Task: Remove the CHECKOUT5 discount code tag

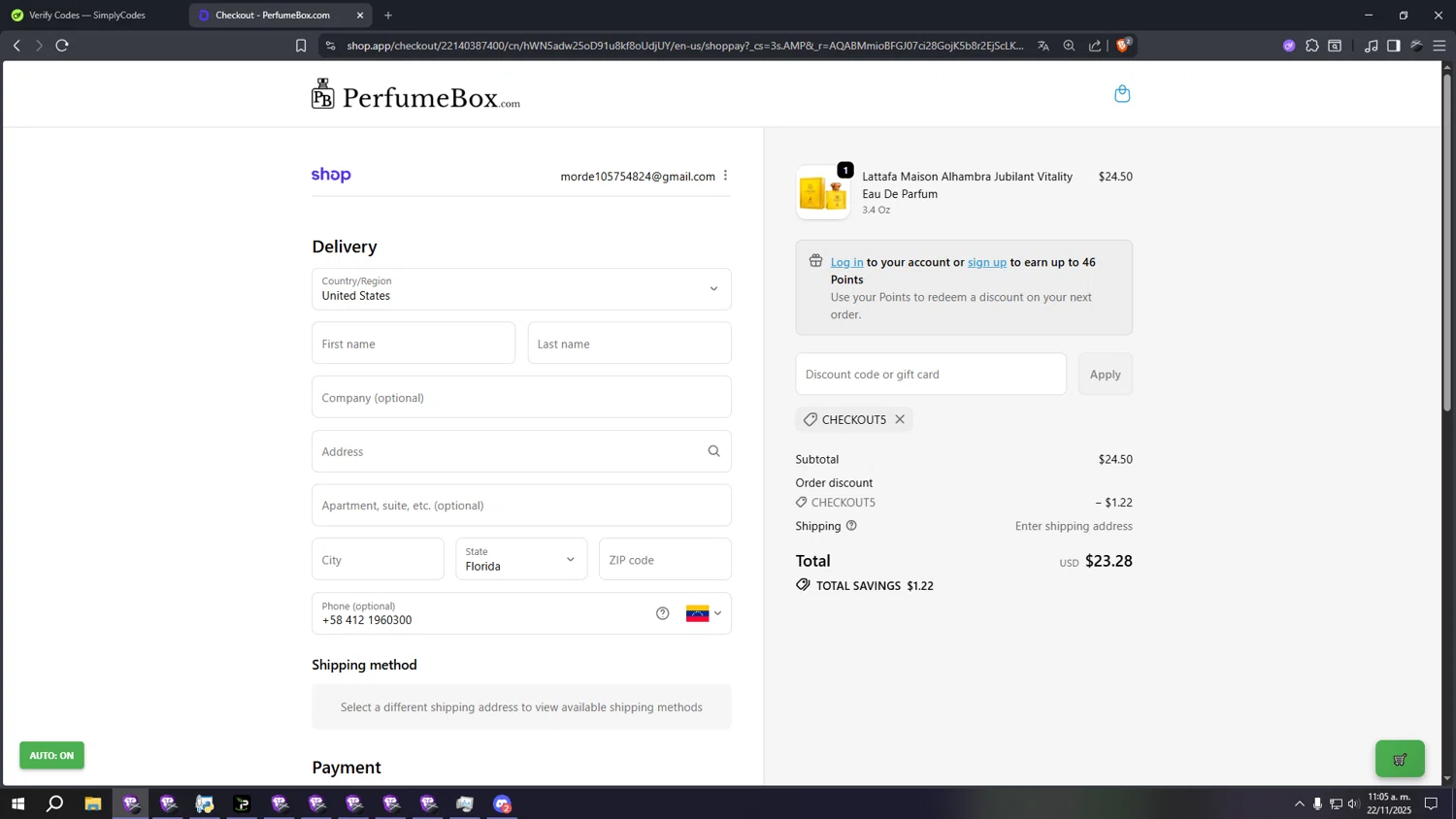Action: coord(900,419)
